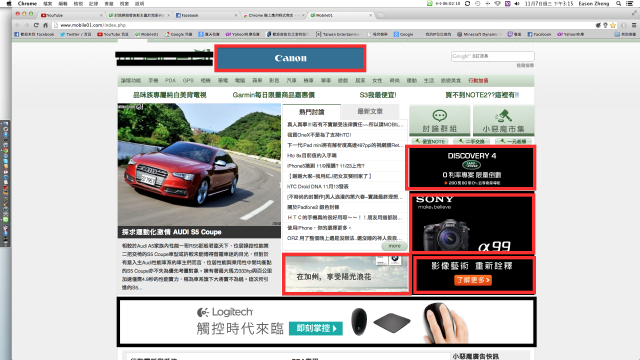Open the Chrome hamburger menu
Viewport: 640px width, 360px height.
pos(634,25)
